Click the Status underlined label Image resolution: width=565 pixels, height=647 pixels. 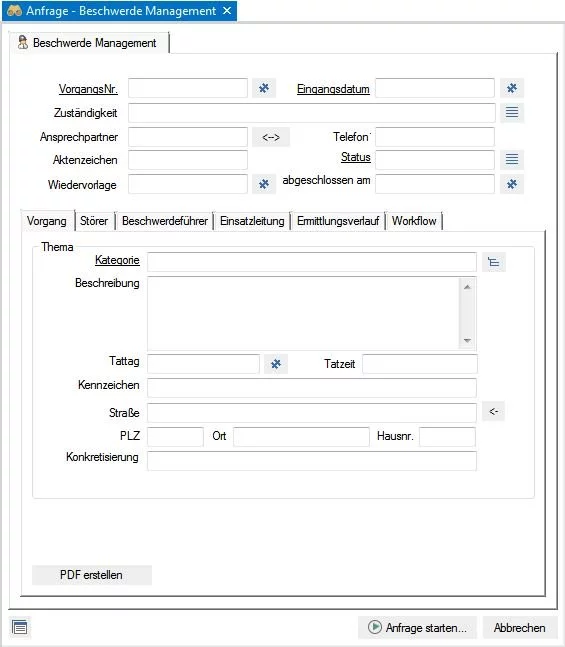pyautogui.click(x=356, y=157)
